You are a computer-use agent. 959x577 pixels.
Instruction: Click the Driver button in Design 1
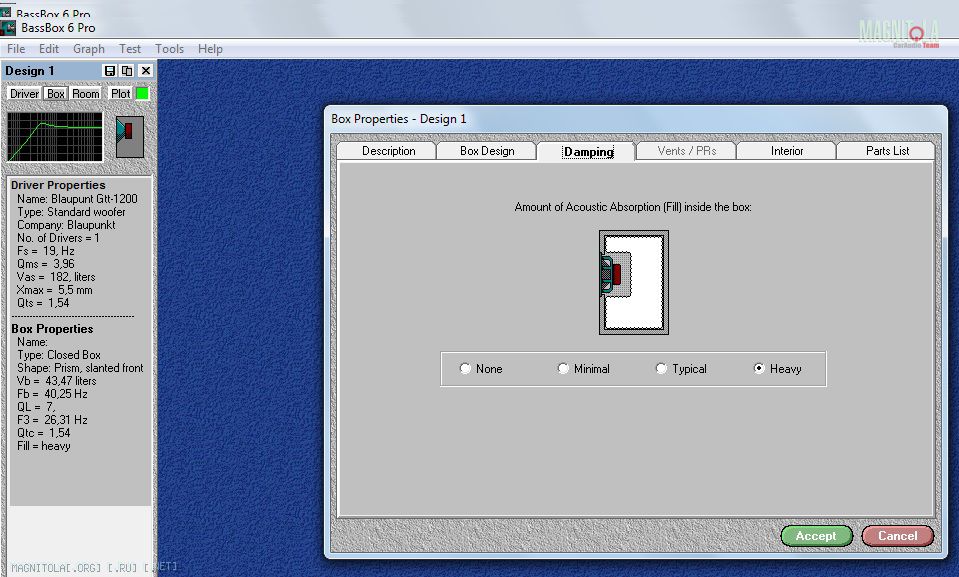24,94
